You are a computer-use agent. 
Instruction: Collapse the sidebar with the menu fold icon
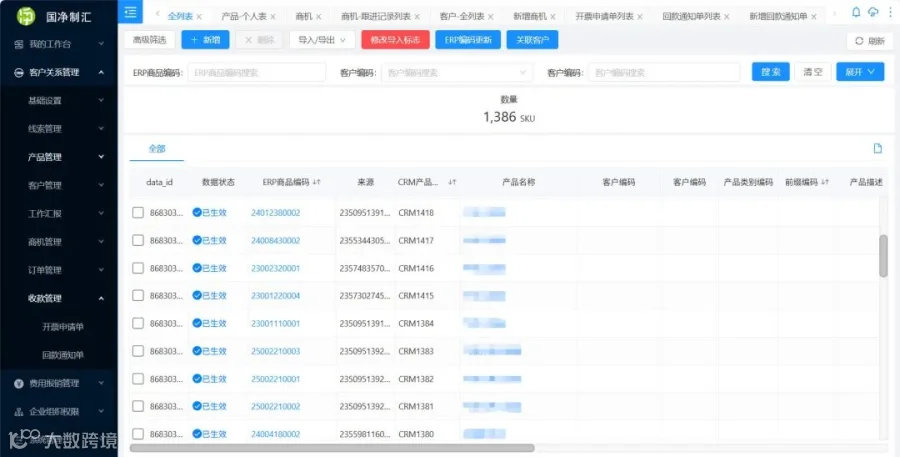pyautogui.click(x=130, y=11)
